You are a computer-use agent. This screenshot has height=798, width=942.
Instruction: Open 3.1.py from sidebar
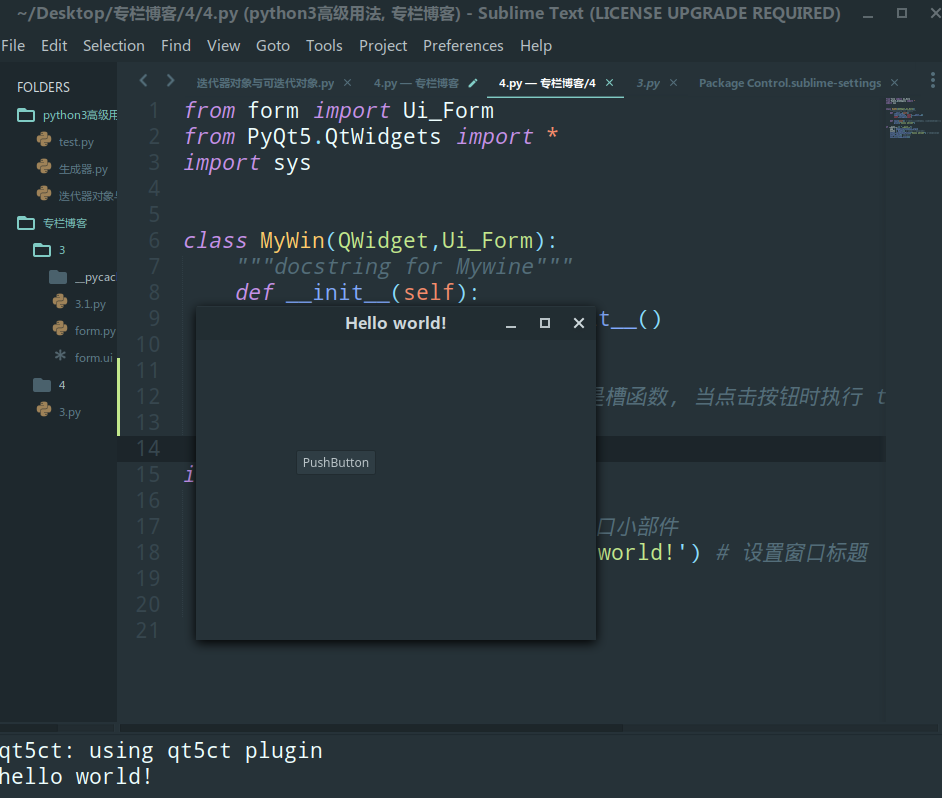pyautogui.click(x=90, y=304)
